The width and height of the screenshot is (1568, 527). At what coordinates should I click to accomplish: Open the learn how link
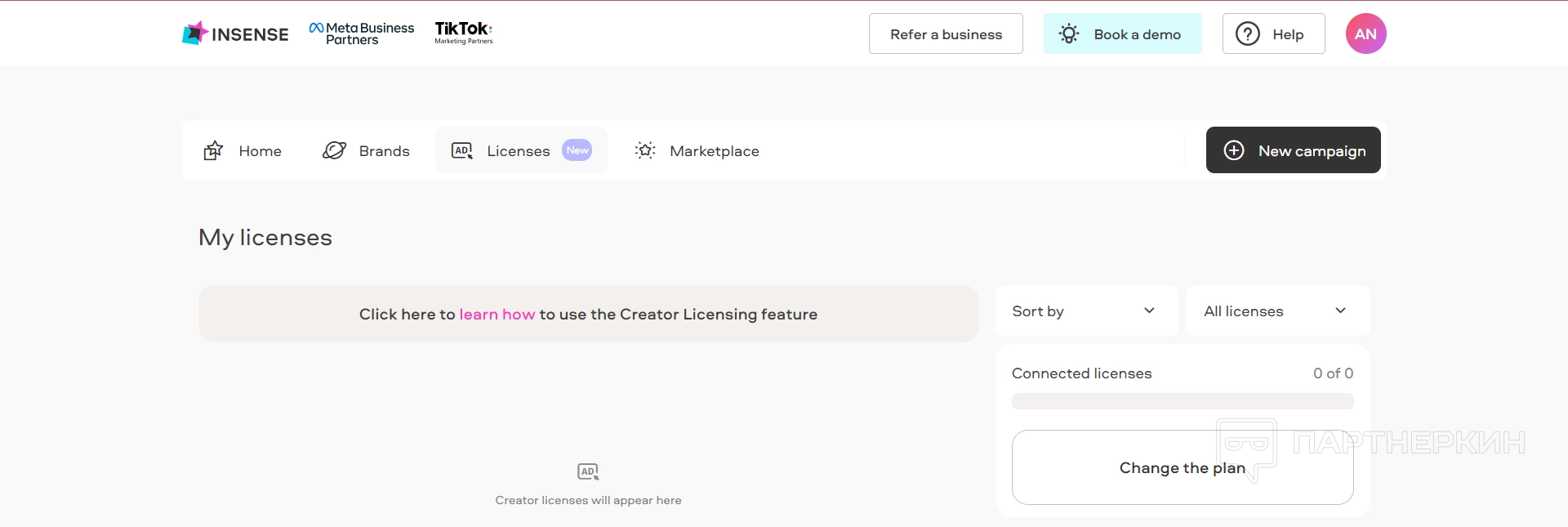(x=497, y=314)
